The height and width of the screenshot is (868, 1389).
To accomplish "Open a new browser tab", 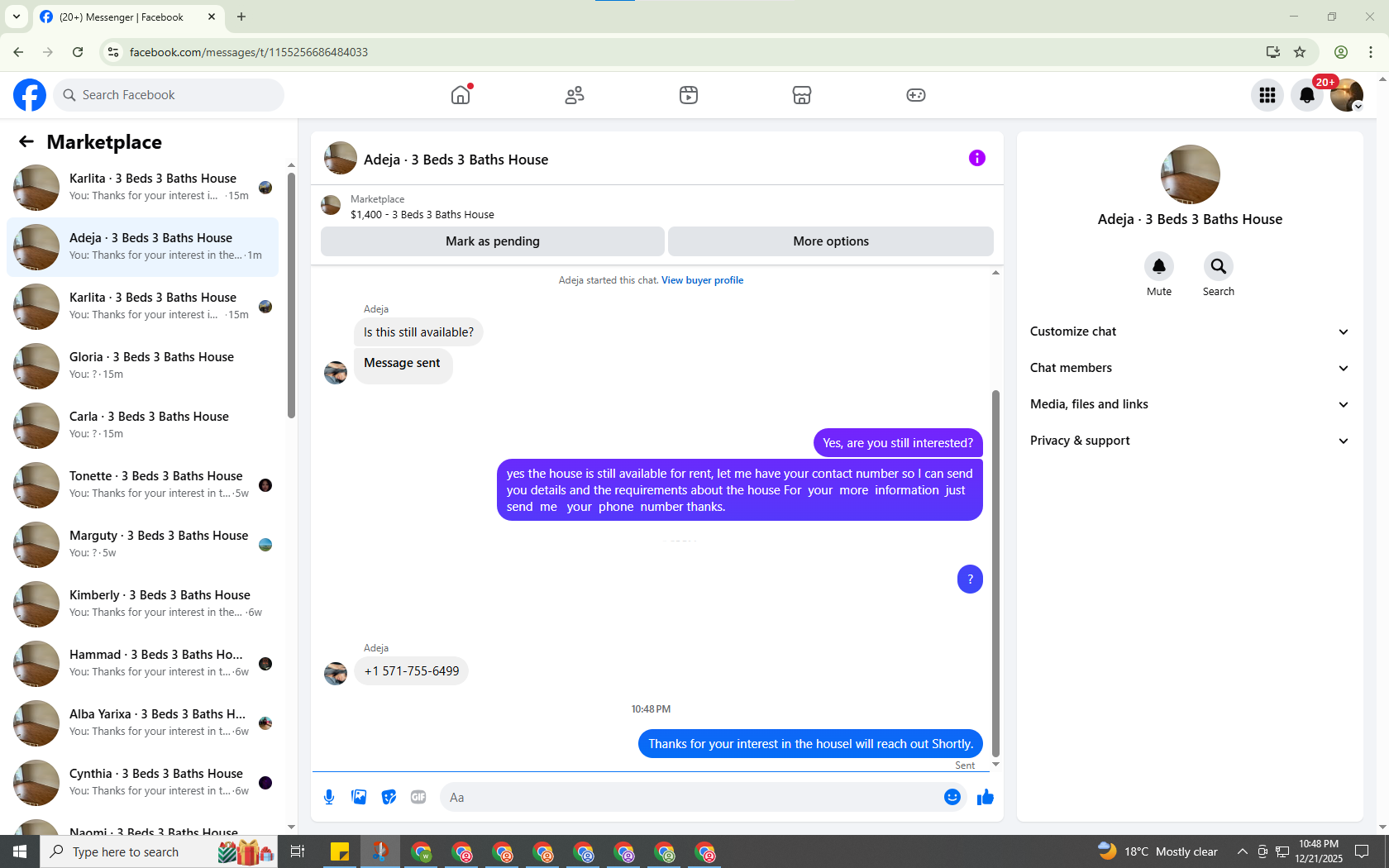I will (241, 17).
